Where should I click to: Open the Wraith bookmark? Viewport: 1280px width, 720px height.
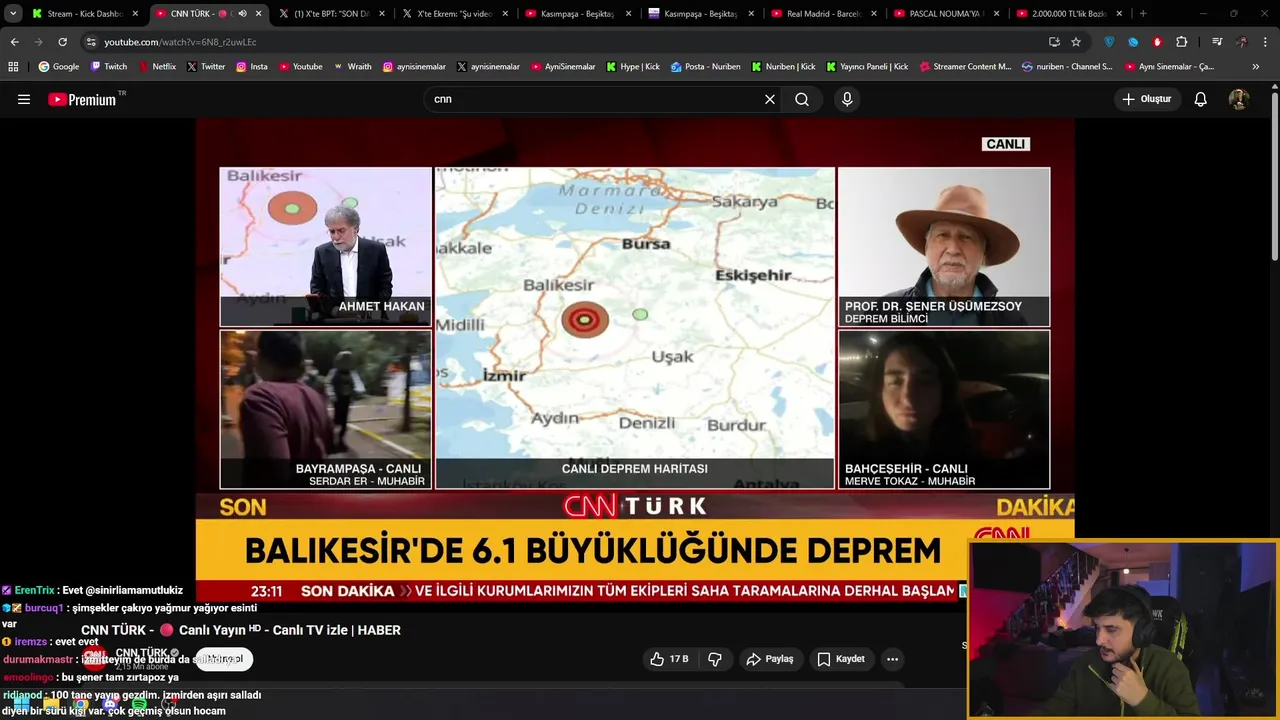(353, 67)
